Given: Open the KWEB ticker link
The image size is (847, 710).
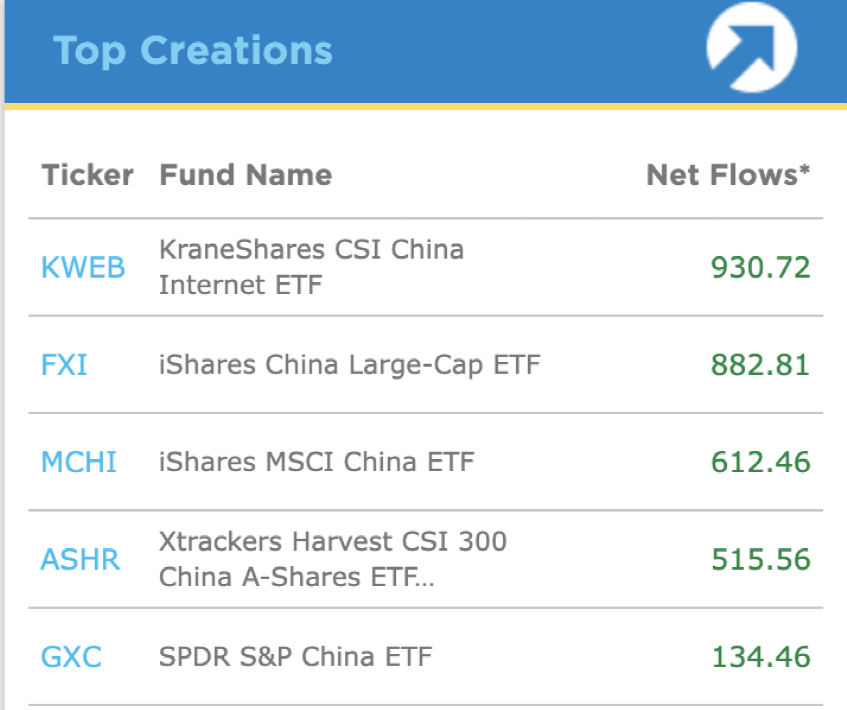Looking at the screenshot, I should 83,268.
